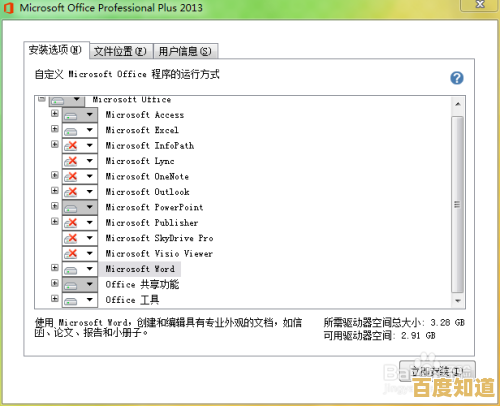Expand the Microsoft OneNote tree node
This screenshot has height=406, width=500.
55,175
